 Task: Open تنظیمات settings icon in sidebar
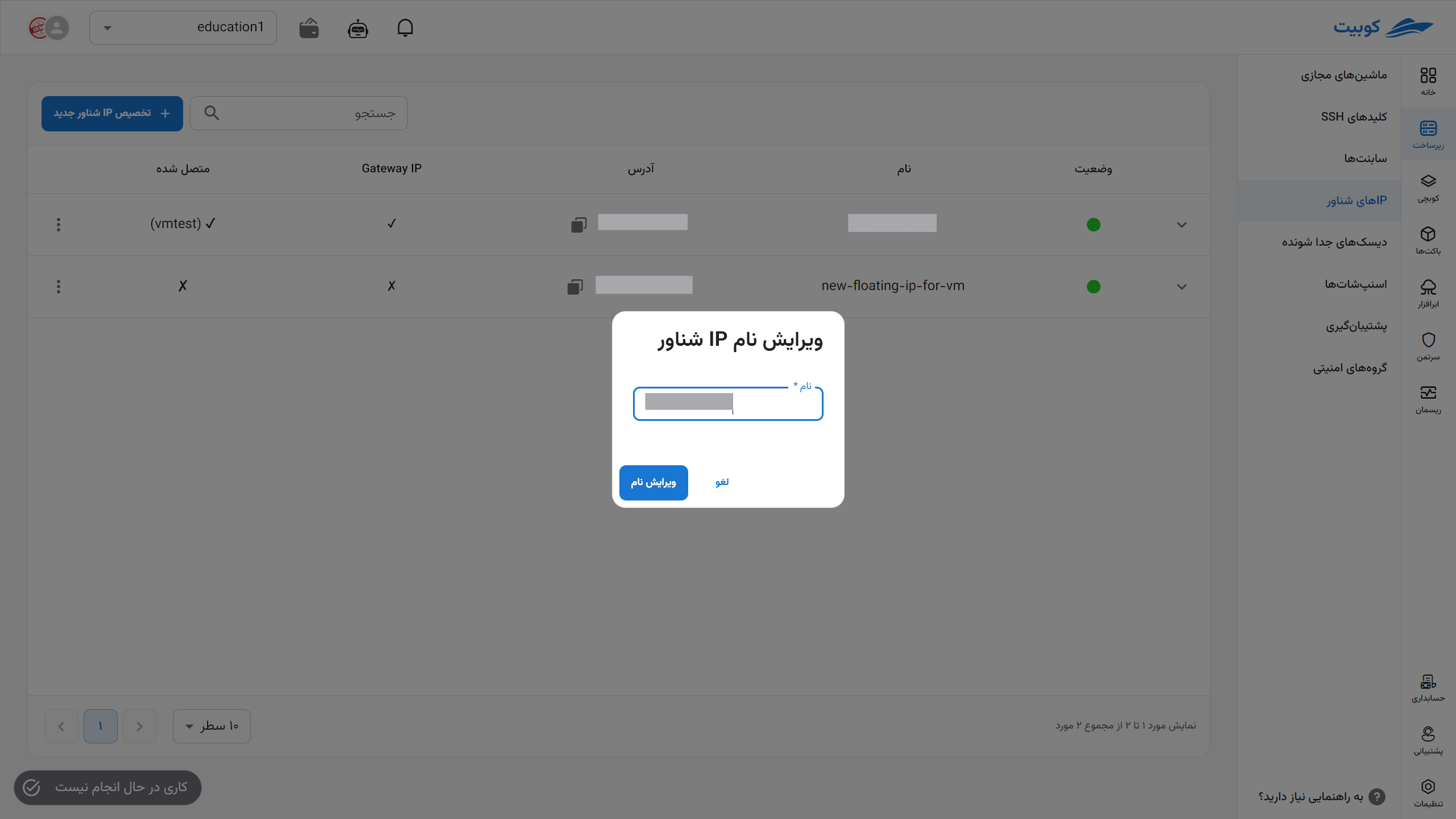(x=1428, y=793)
